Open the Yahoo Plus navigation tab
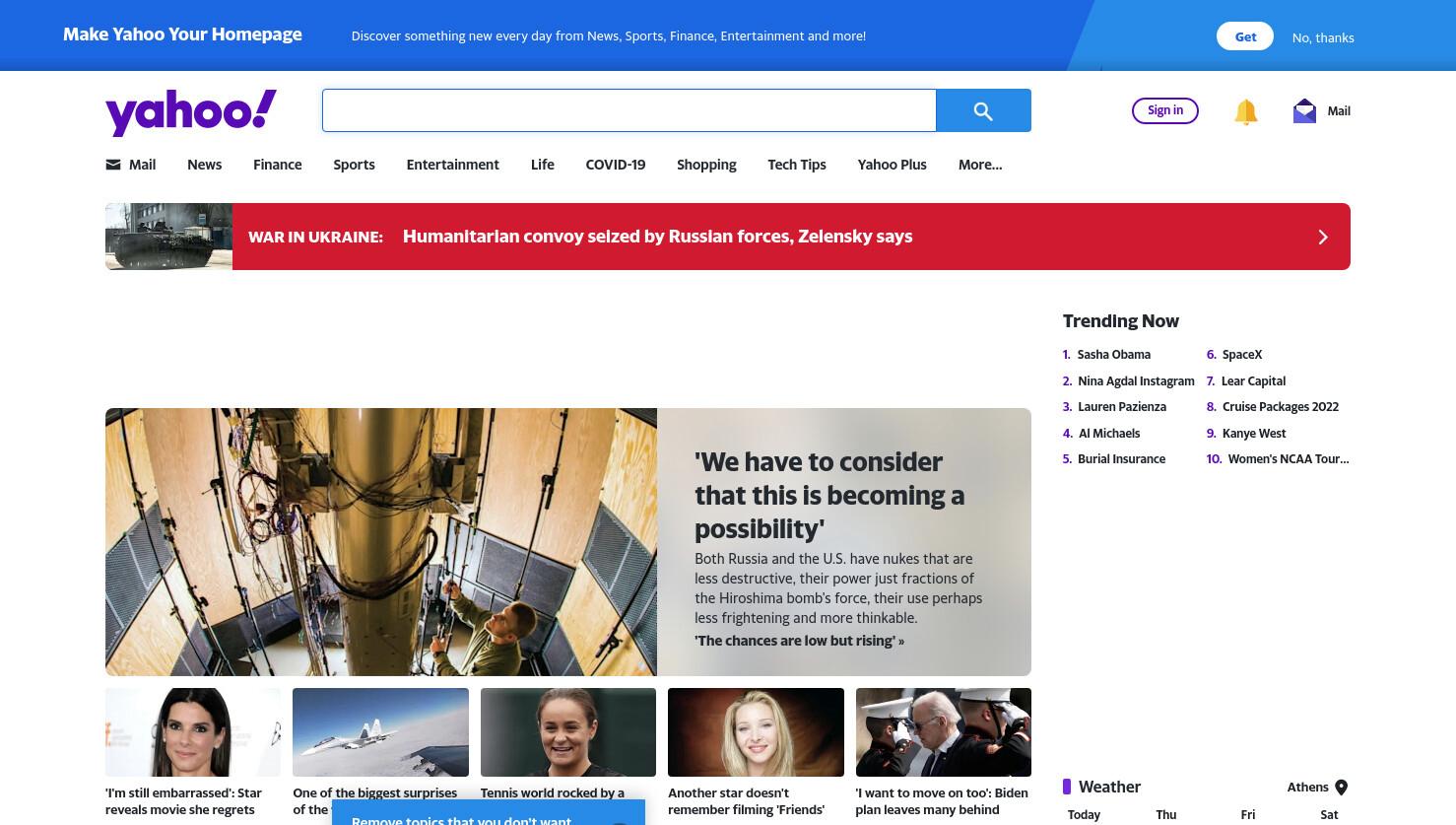 [893, 165]
